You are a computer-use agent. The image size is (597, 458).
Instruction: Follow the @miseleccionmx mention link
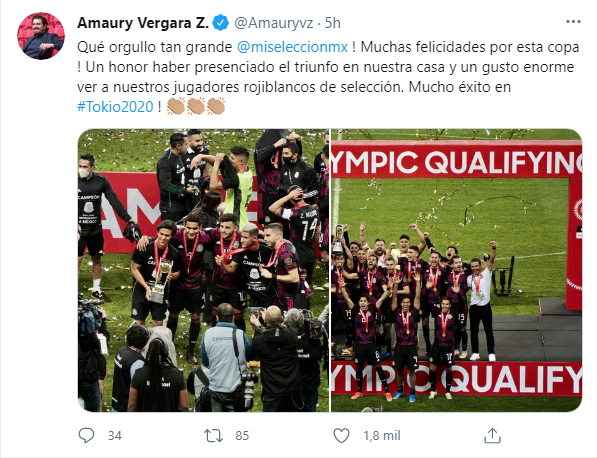point(292,47)
